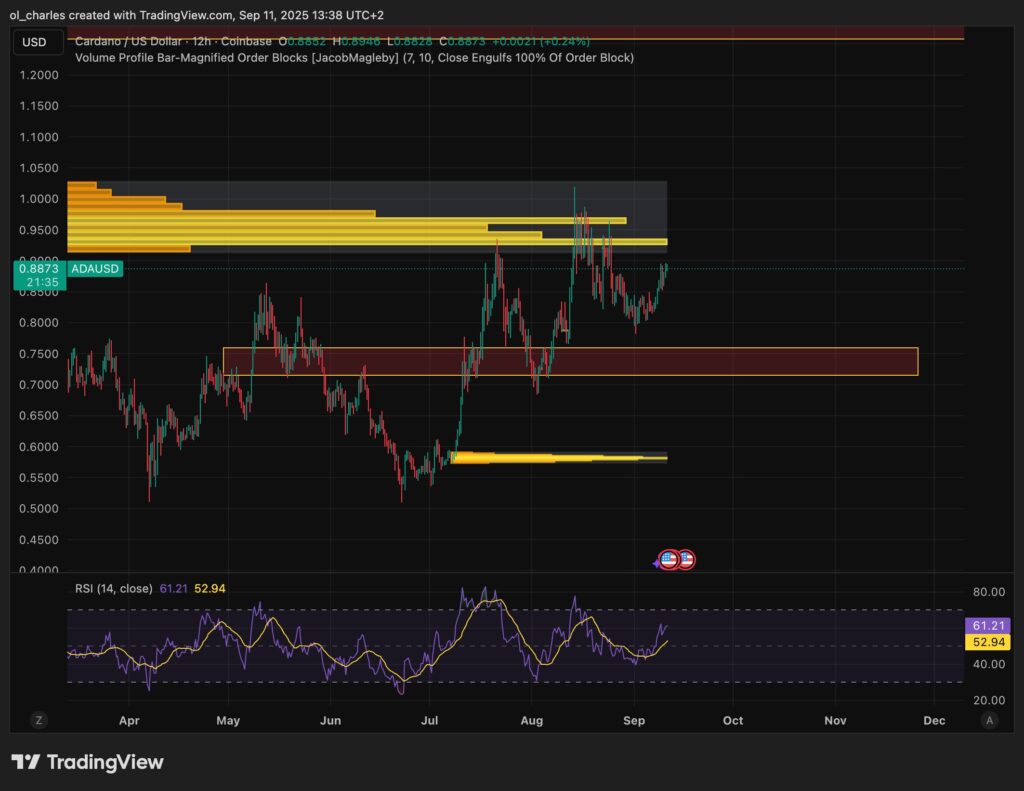
Task: Click Coinbase in the chart legend
Action: 246,44
